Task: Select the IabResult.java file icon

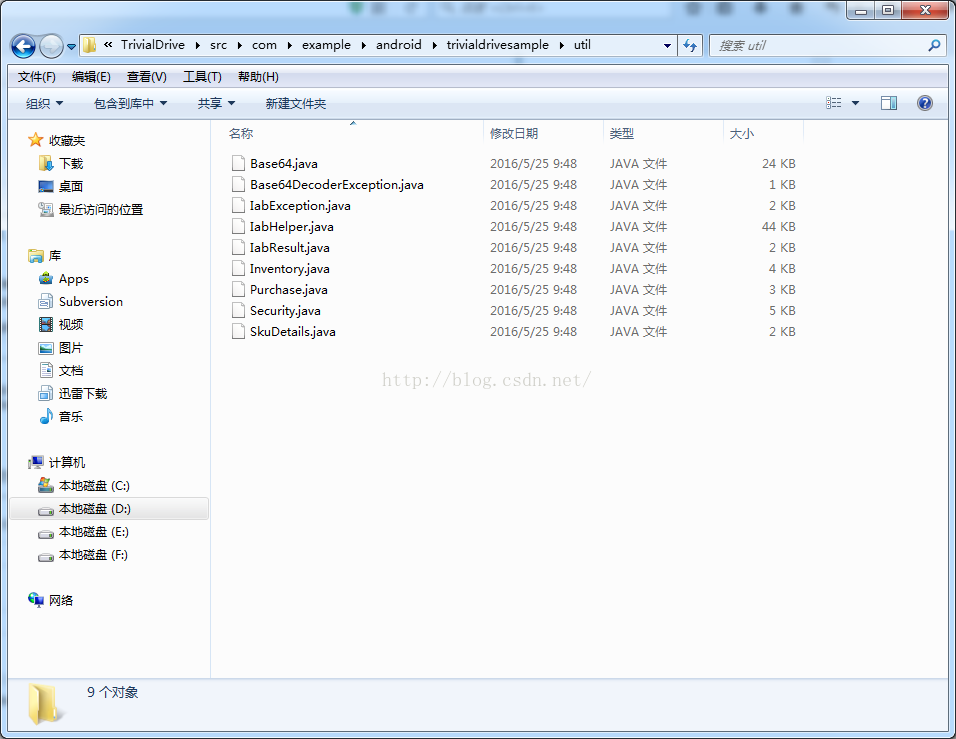Action: [238, 248]
